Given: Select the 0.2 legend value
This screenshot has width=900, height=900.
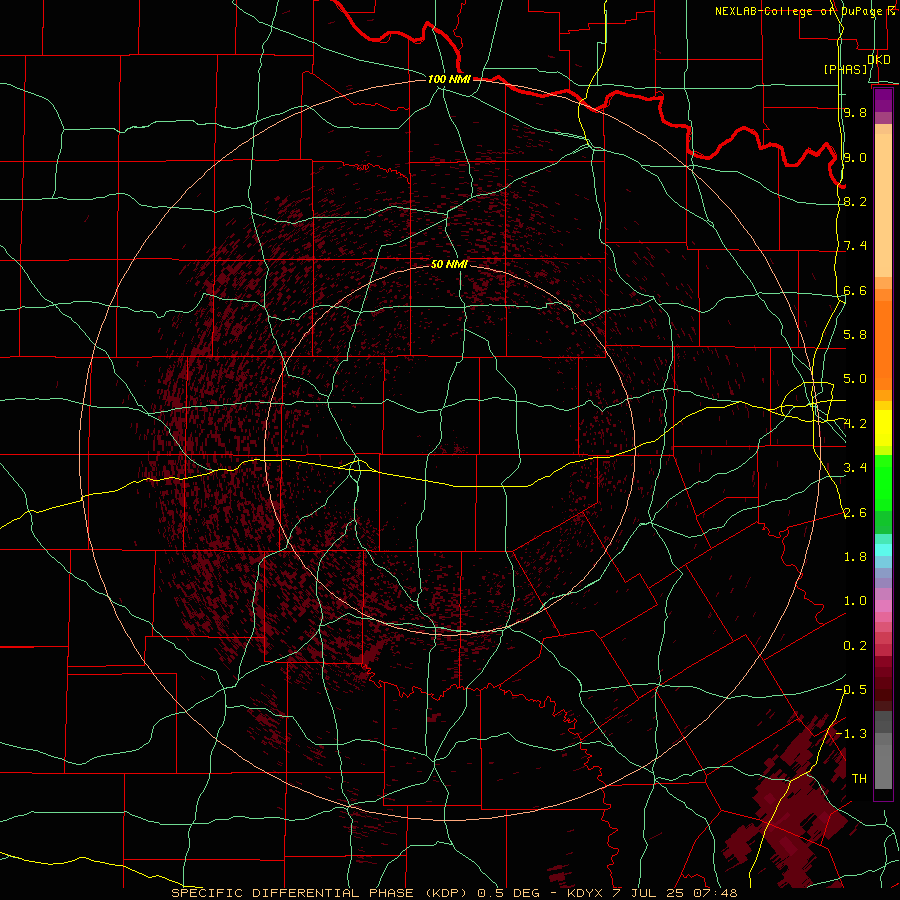Looking at the screenshot, I should [x=855, y=646].
